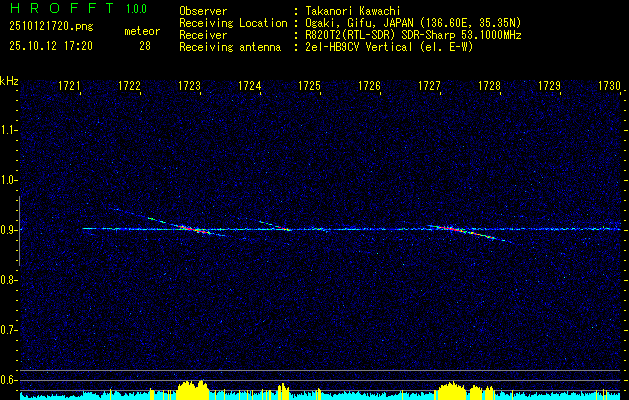Select the 1722 time axis label

(129, 86)
